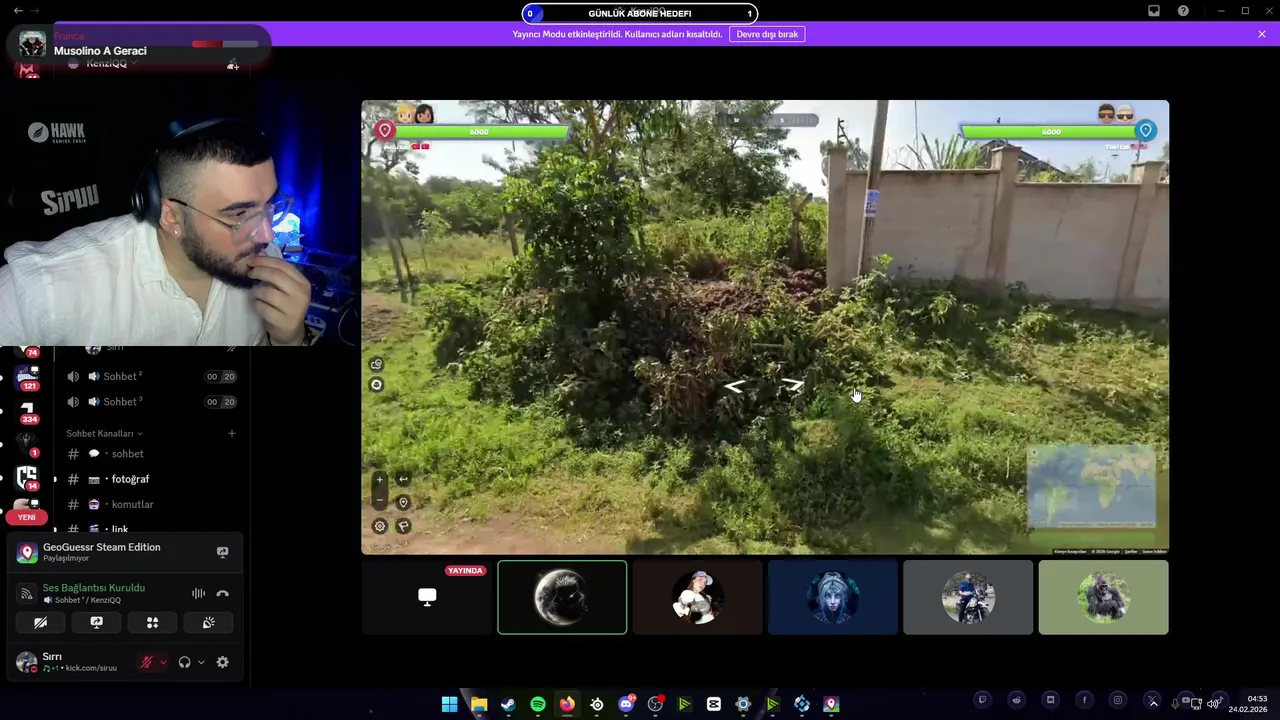Share your screen from voice panel
The width and height of the screenshot is (1280, 720).
pyautogui.click(x=96, y=622)
